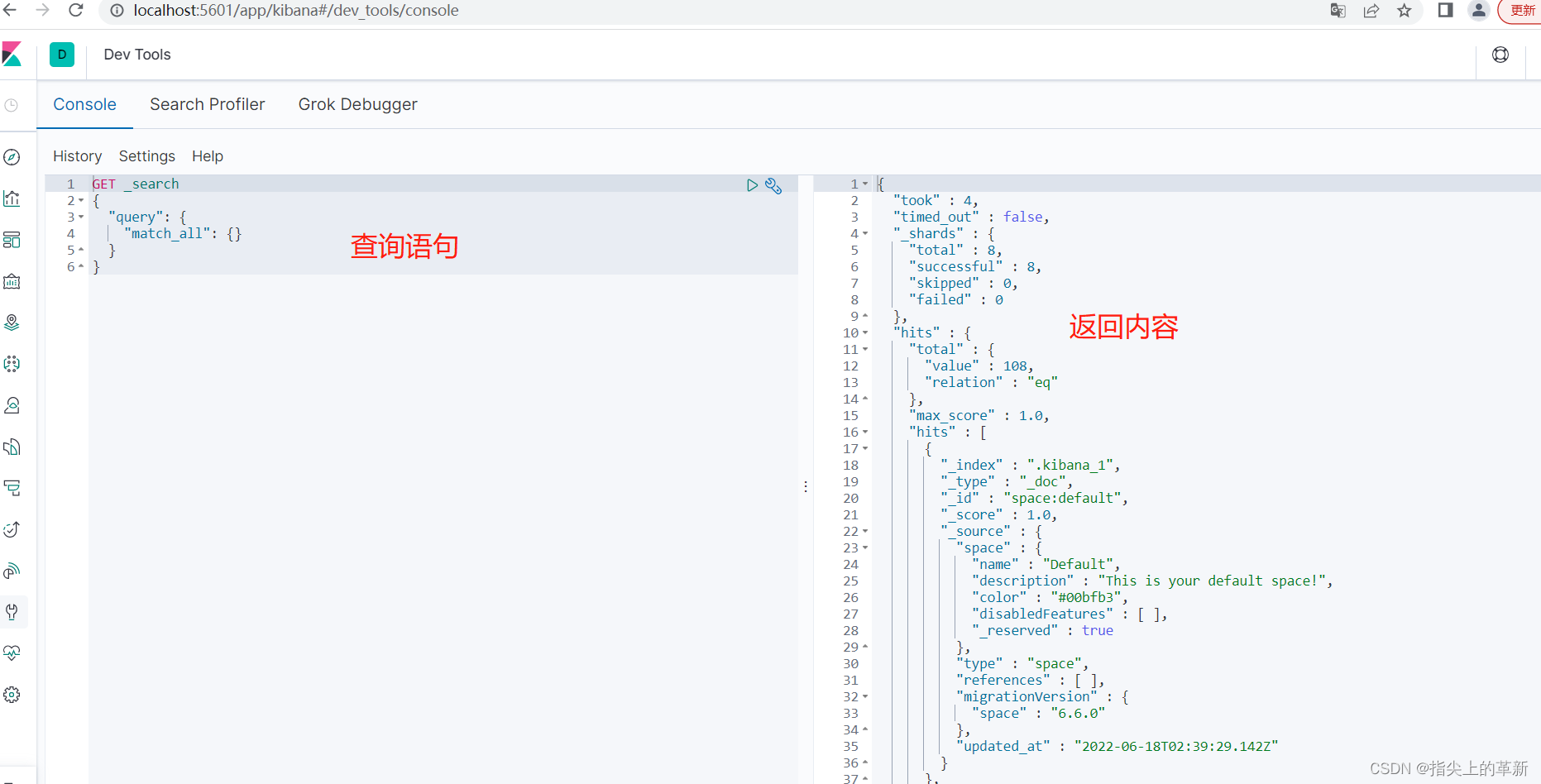Open Discover compass icon in sidebar
The width and height of the screenshot is (1541, 784).
pyautogui.click(x=12, y=157)
